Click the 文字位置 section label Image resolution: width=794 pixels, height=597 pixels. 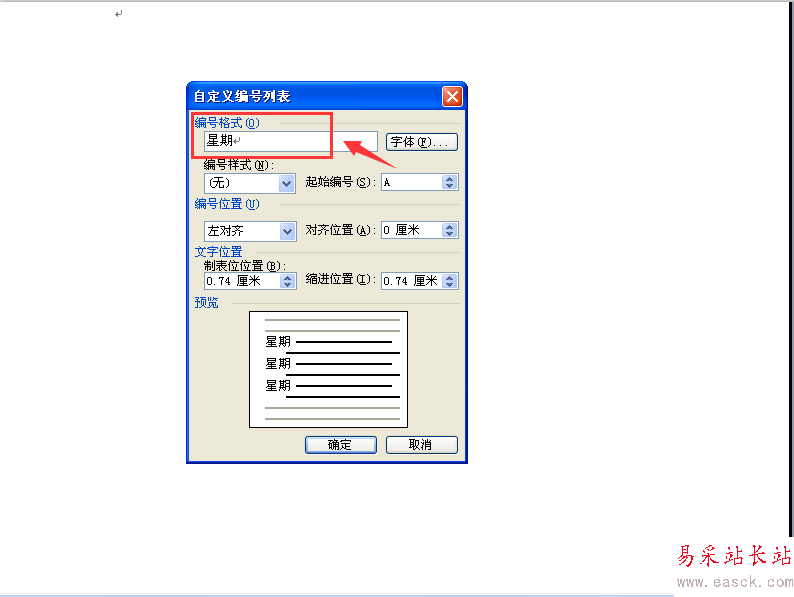[x=218, y=252]
